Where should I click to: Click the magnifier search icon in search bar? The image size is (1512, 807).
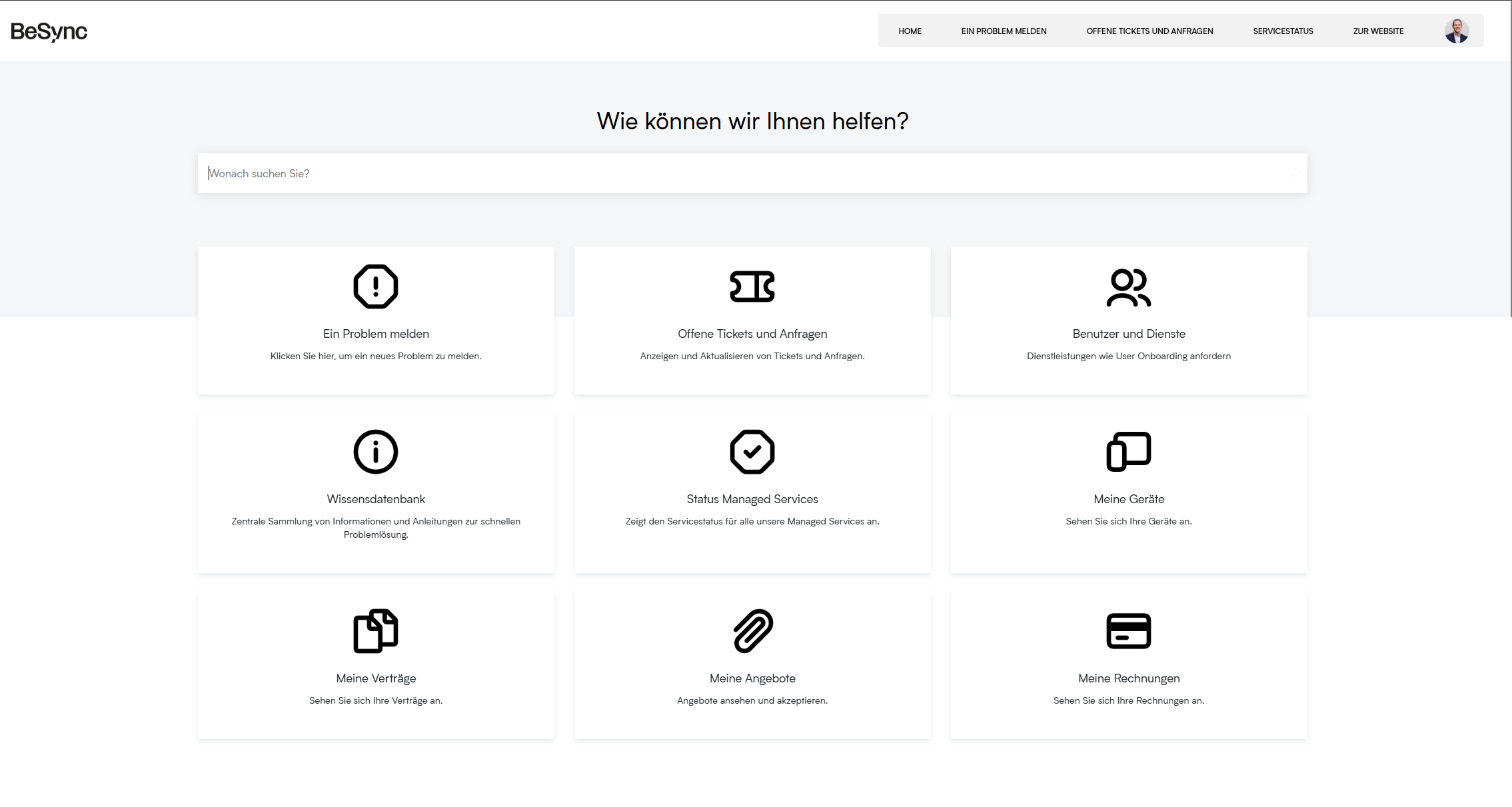1293,173
